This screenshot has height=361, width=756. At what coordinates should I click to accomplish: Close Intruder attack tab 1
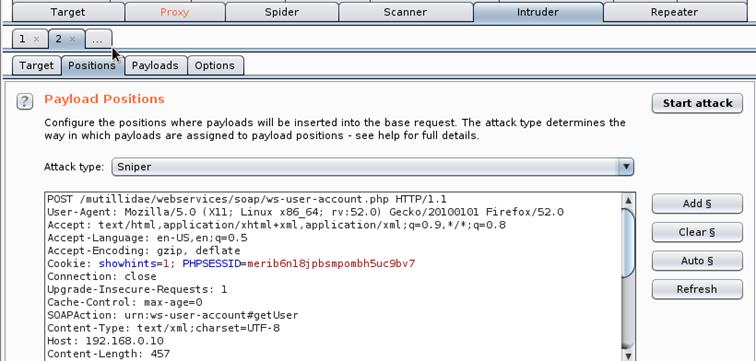click(x=36, y=40)
